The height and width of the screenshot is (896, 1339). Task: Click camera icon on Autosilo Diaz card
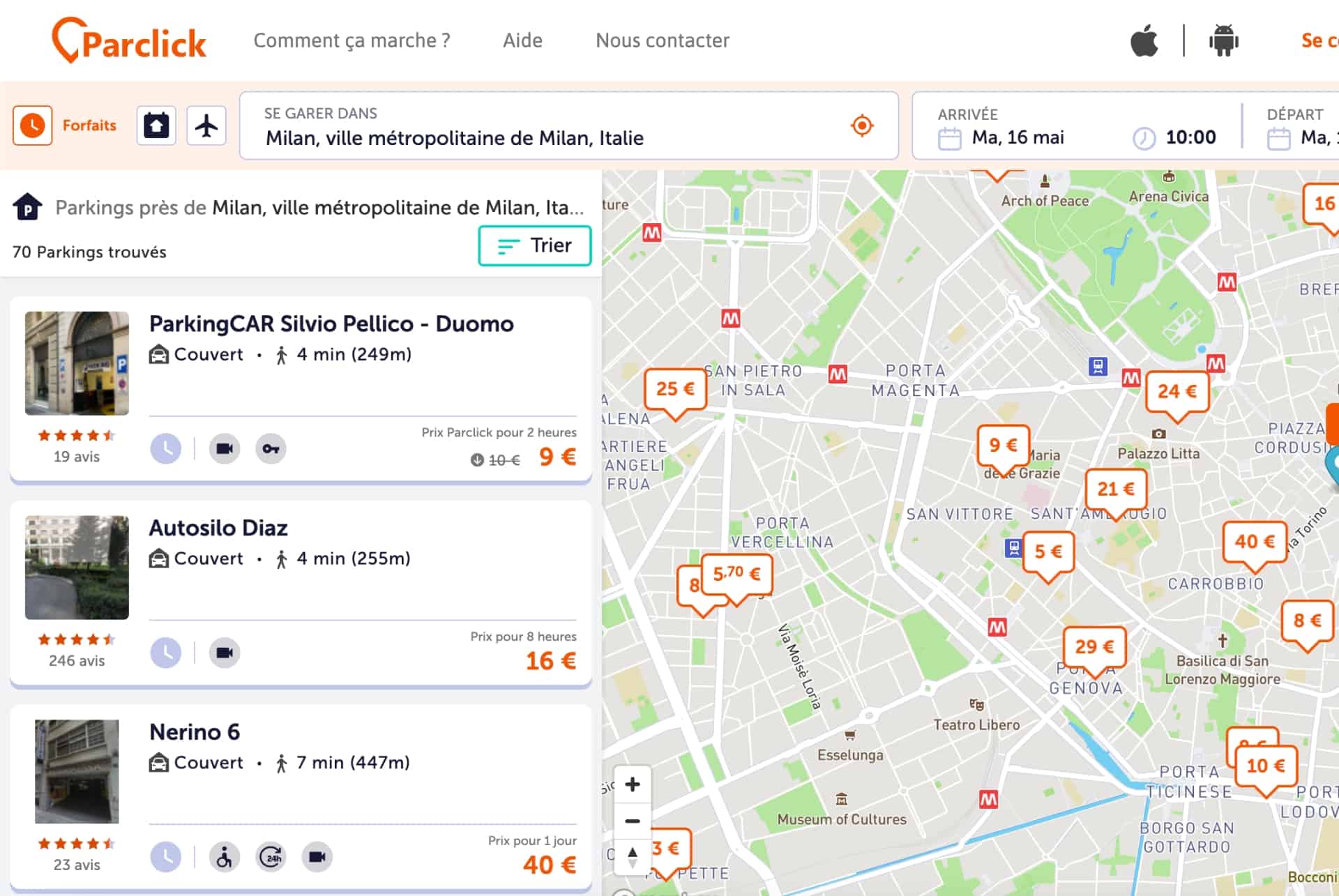[x=225, y=653]
